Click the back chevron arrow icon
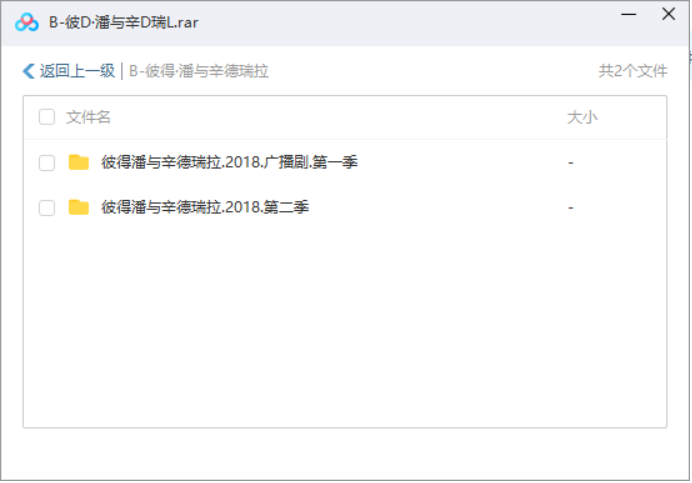The height and width of the screenshot is (483, 692). click(29, 71)
